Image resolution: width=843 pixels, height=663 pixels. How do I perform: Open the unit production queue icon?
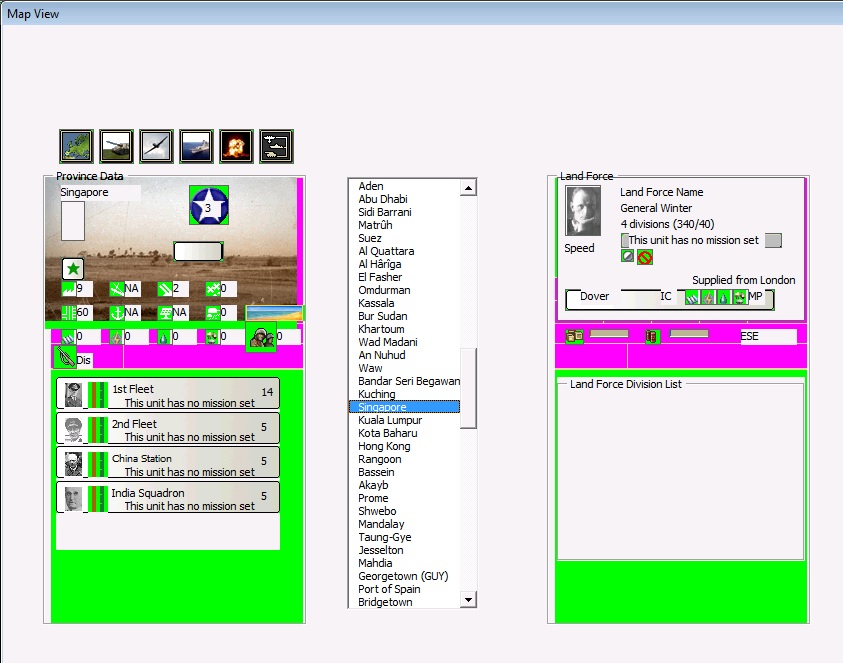[276, 146]
